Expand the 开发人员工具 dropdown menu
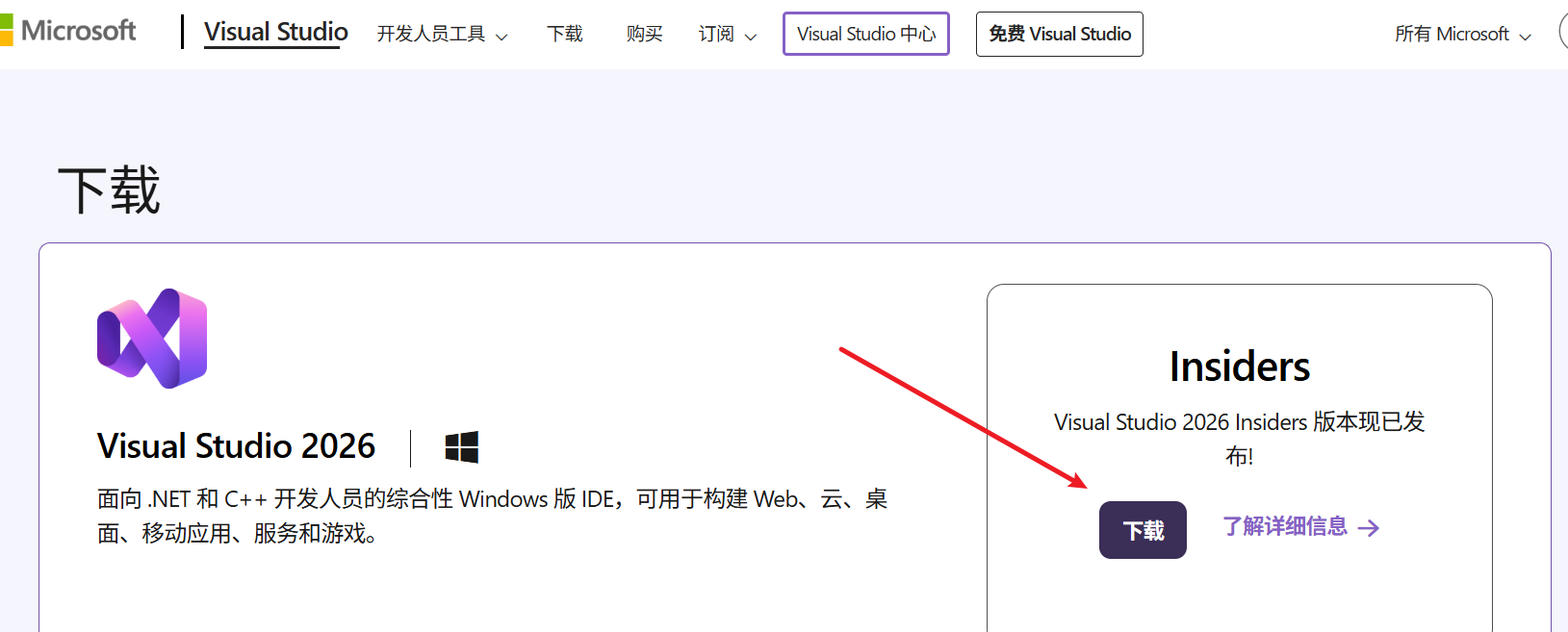 (x=442, y=35)
